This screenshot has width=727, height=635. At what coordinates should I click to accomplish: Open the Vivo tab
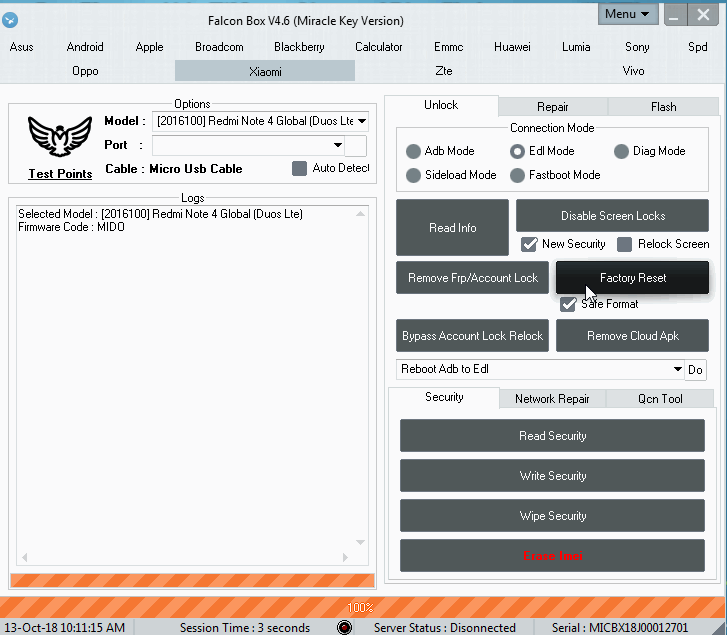[x=633, y=71]
